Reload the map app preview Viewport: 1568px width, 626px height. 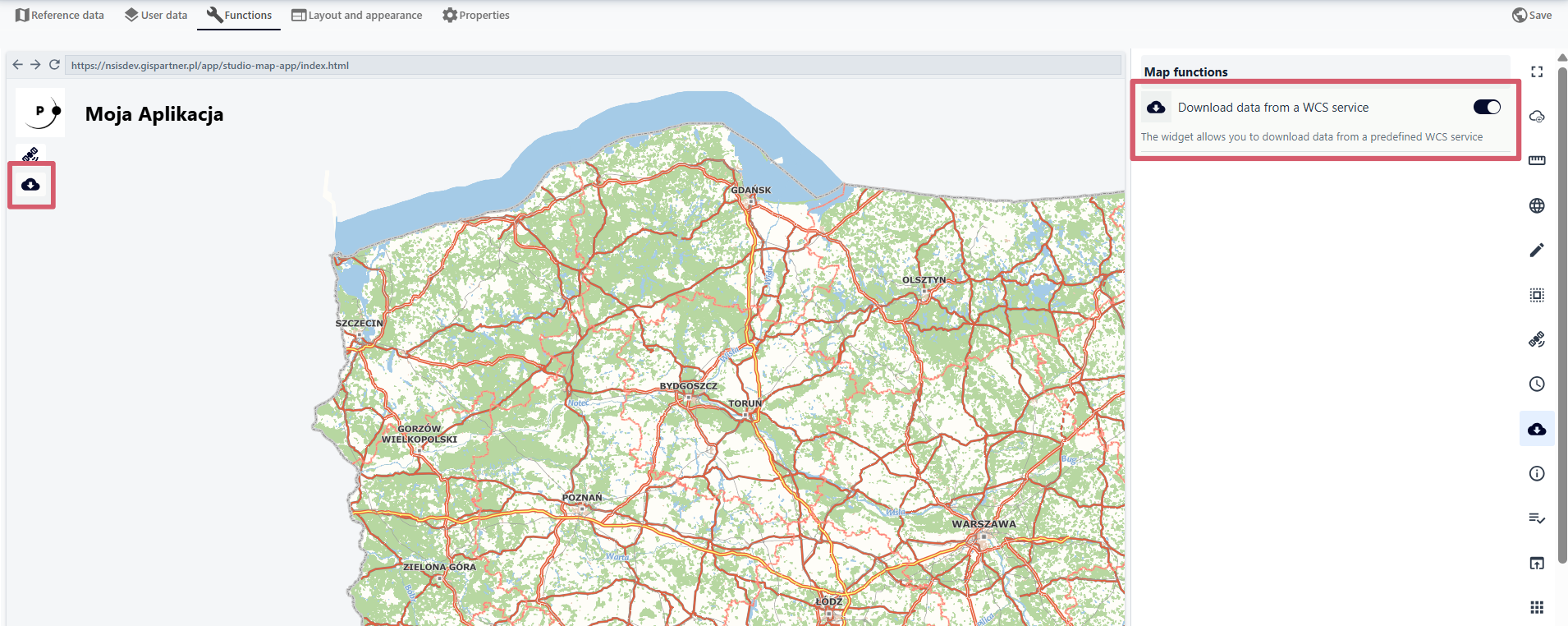(54, 65)
